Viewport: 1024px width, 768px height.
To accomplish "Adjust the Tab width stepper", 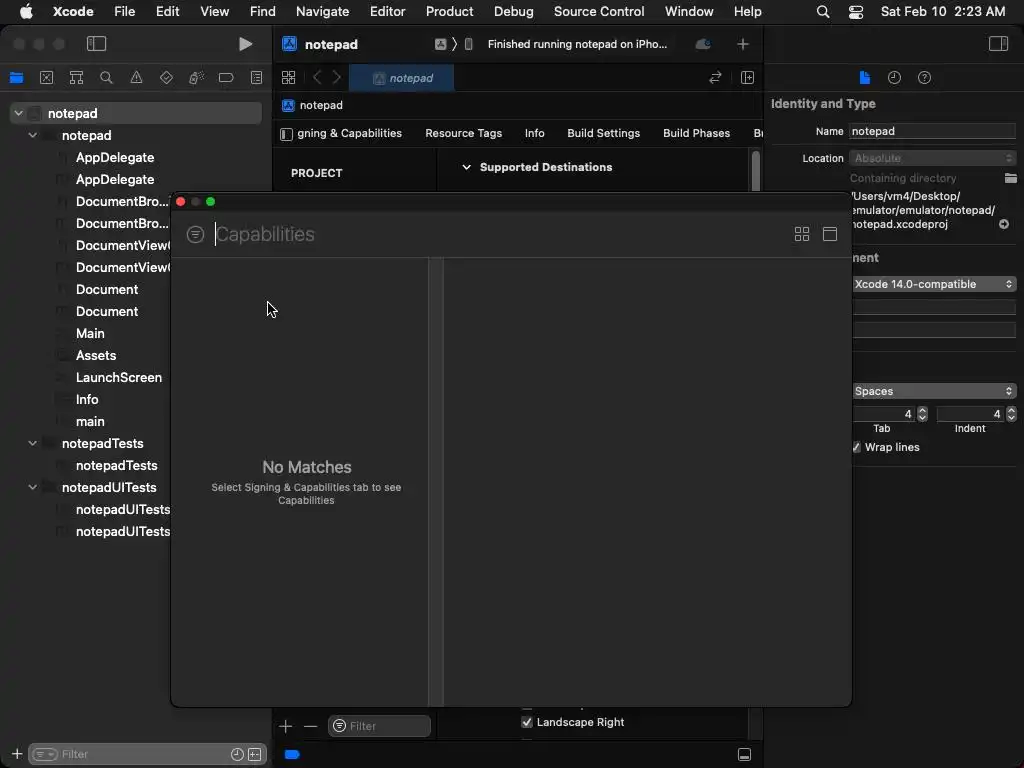I will pos(922,414).
